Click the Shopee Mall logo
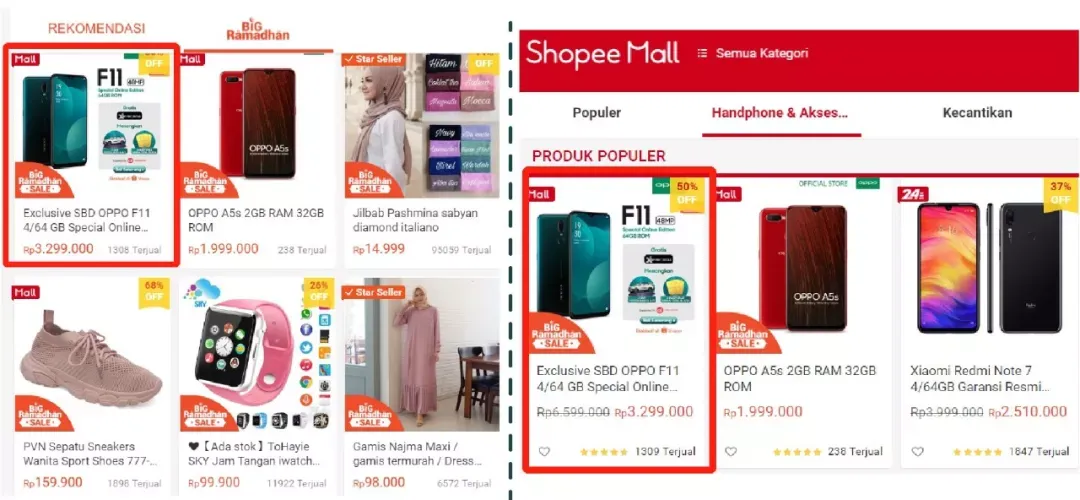 (x=603, y=53)
